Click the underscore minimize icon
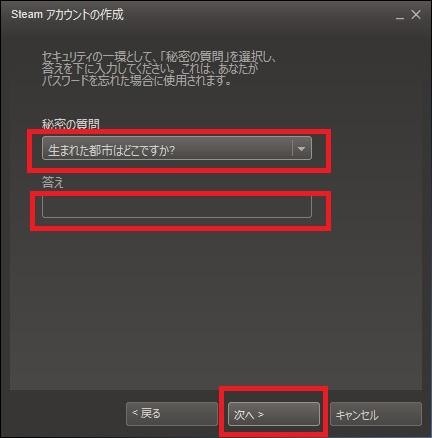This screenshot has width=432, height=438. (x=400, y=18)
